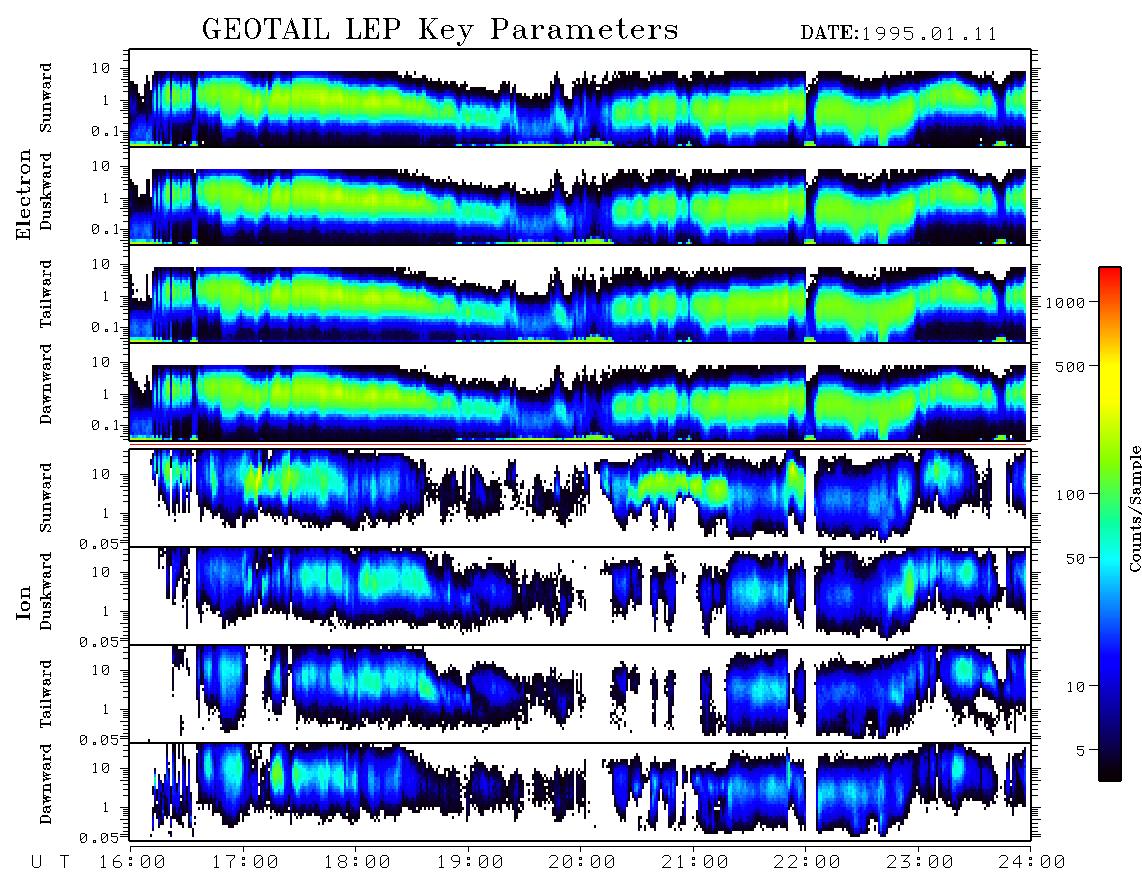Select the Electron Sunward panel label
Viewport: 1142px width, 880px height.
click(46, 98)
